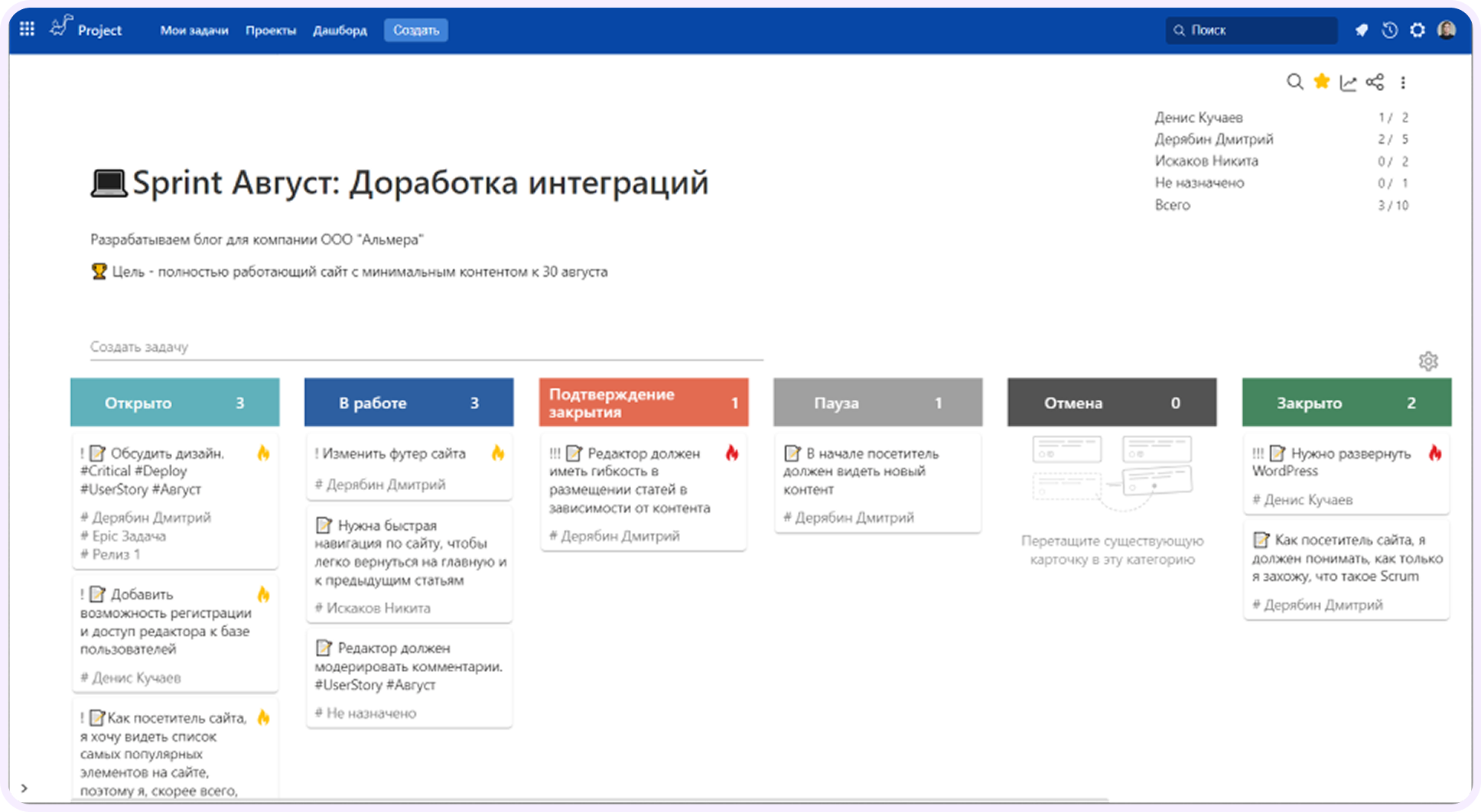Expand the left sidebar chevron
The width and height of the screenshot is (1481, 812).
coord(24,788)
